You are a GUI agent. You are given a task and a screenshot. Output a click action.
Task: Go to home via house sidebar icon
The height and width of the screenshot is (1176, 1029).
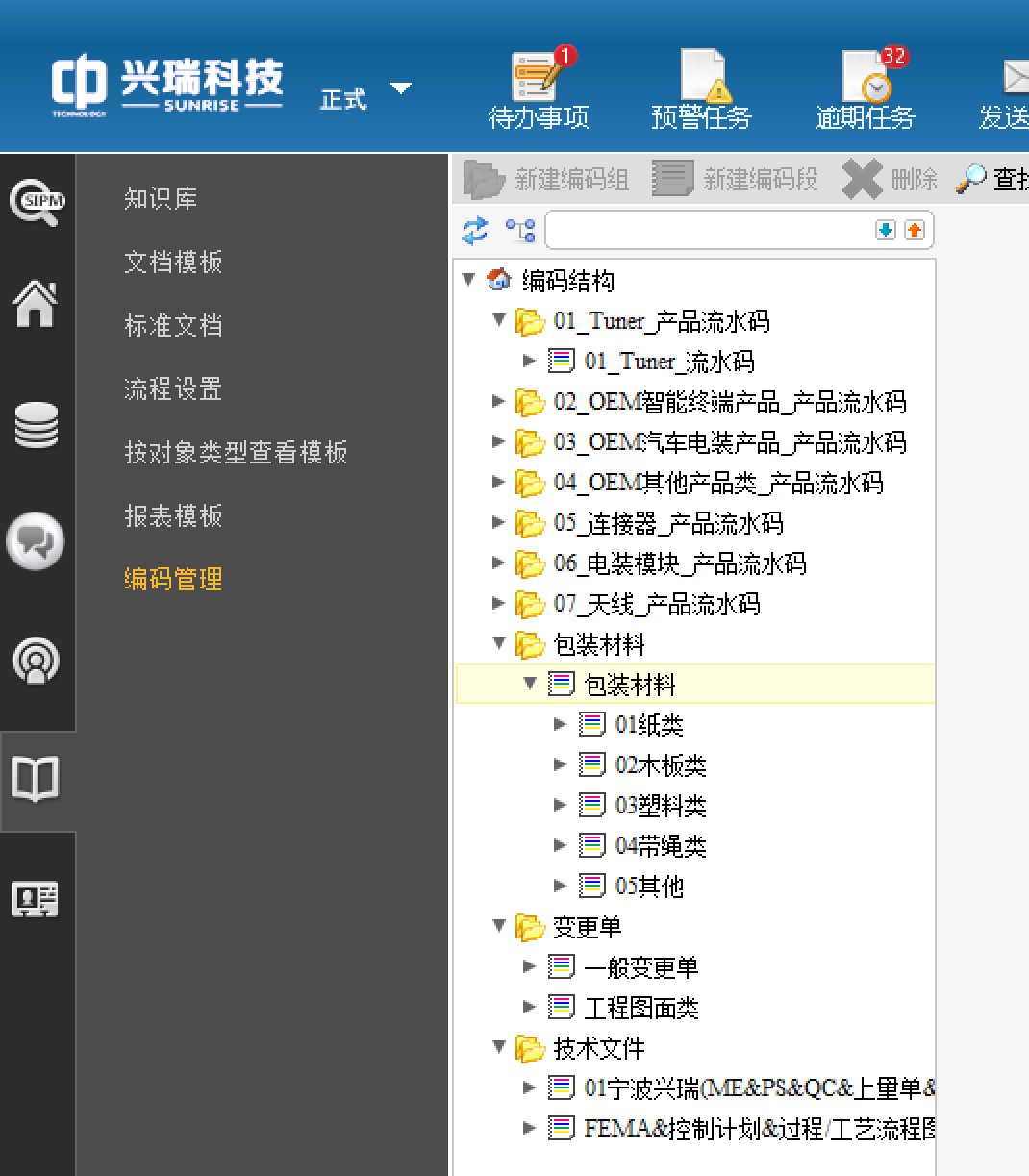[x=36, y=305]
